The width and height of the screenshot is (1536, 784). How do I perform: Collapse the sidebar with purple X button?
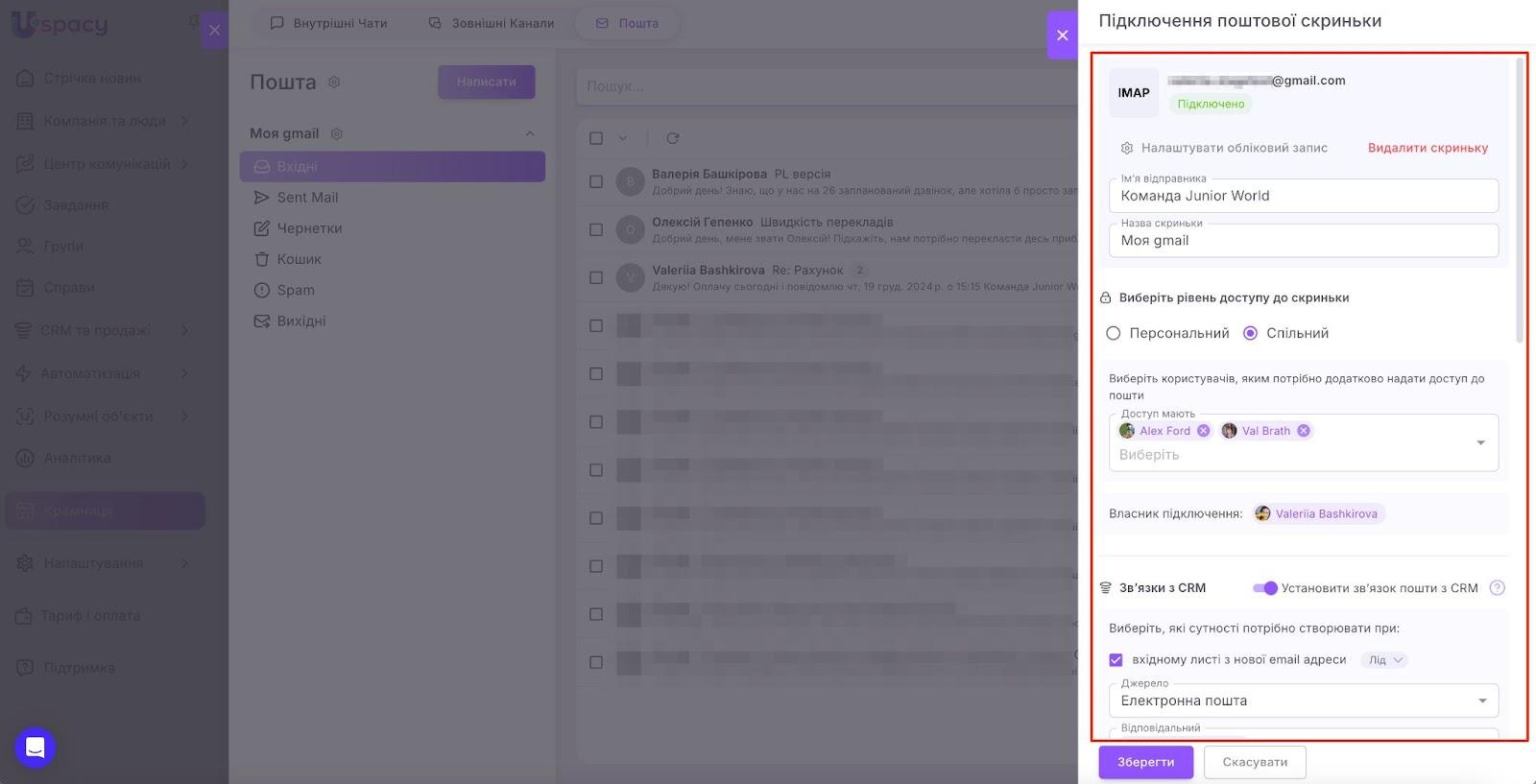click(214, 31)
